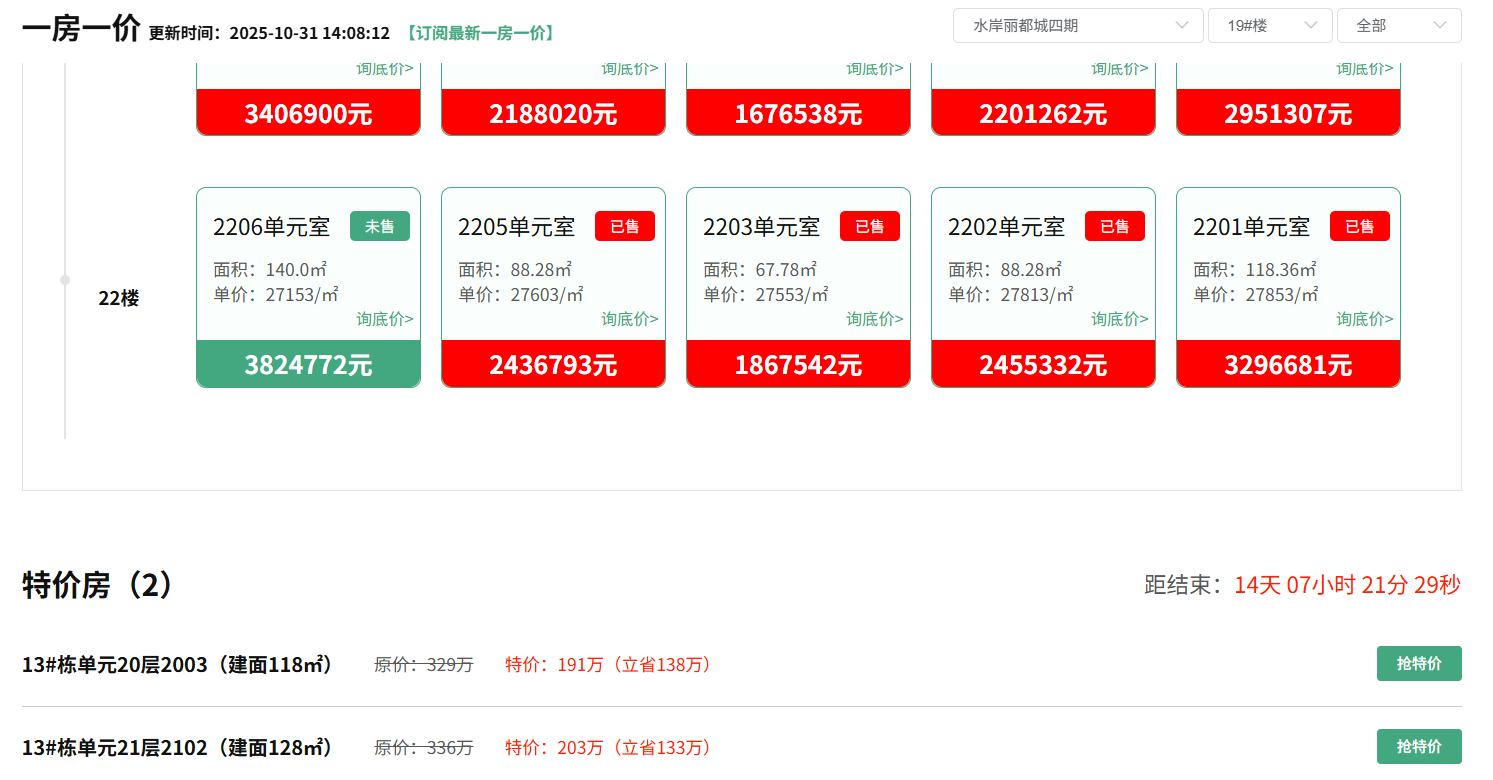Expand the 19#楼 building dropdown

click(1269, 26)
